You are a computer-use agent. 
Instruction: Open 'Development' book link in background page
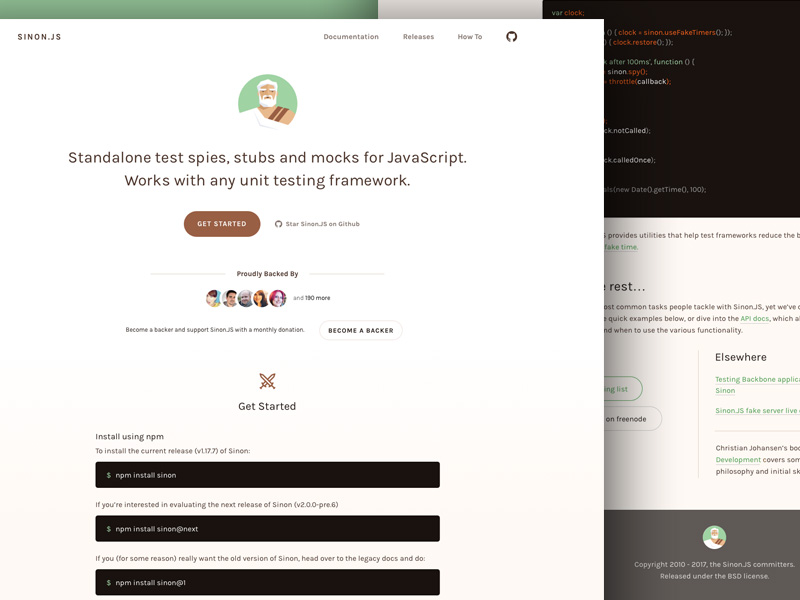pos(738,460)
